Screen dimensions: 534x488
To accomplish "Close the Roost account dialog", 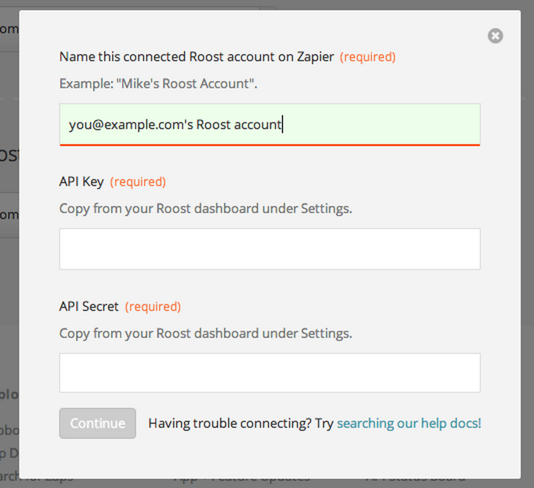I will click(x=495, y=36).
